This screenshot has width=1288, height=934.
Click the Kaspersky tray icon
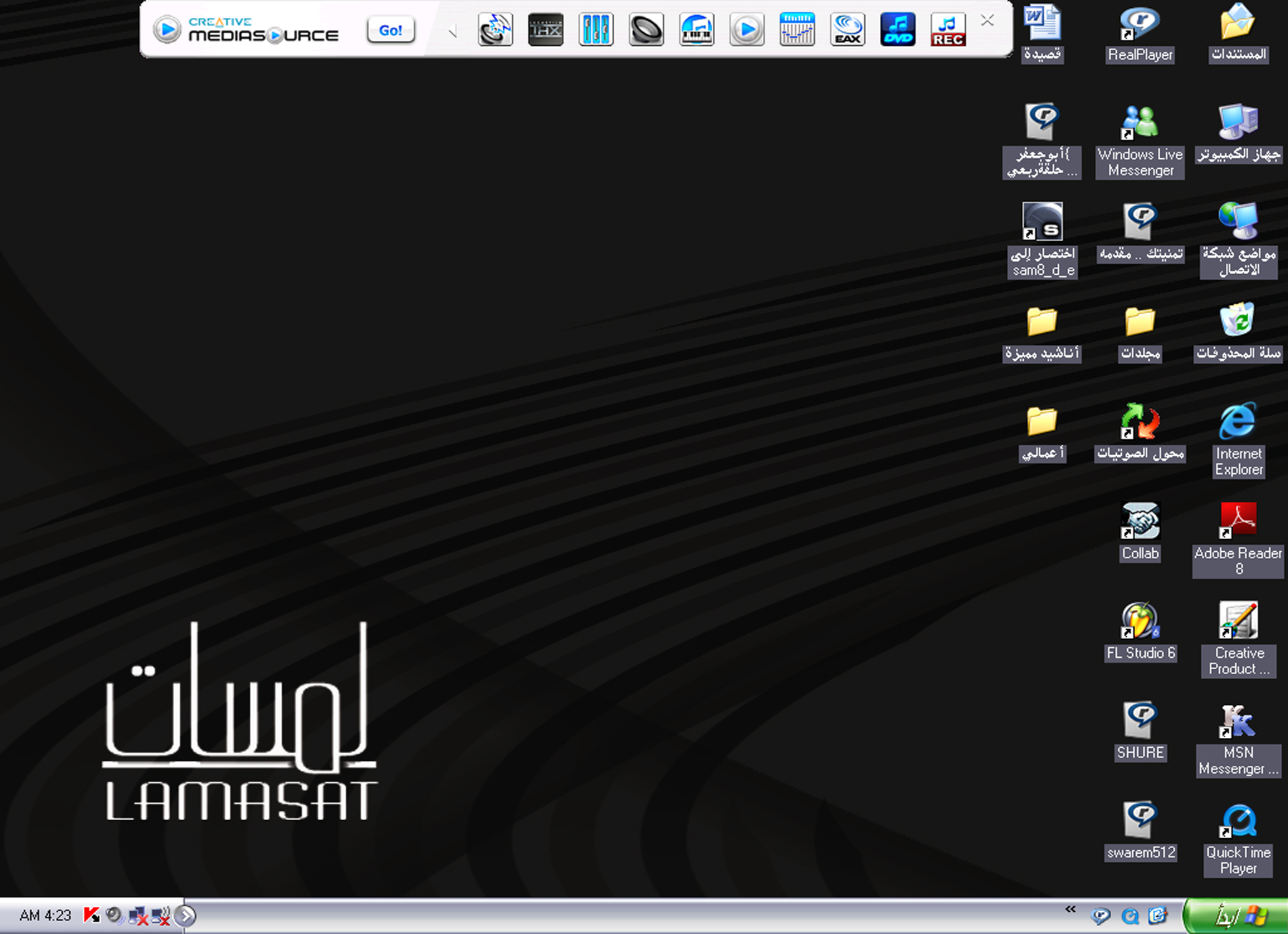[92, 915]
